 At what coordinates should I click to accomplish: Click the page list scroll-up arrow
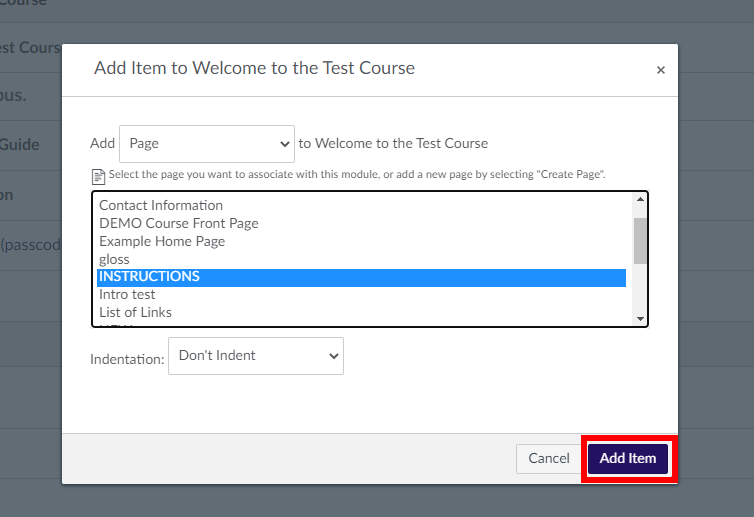(x=640, y=199)
